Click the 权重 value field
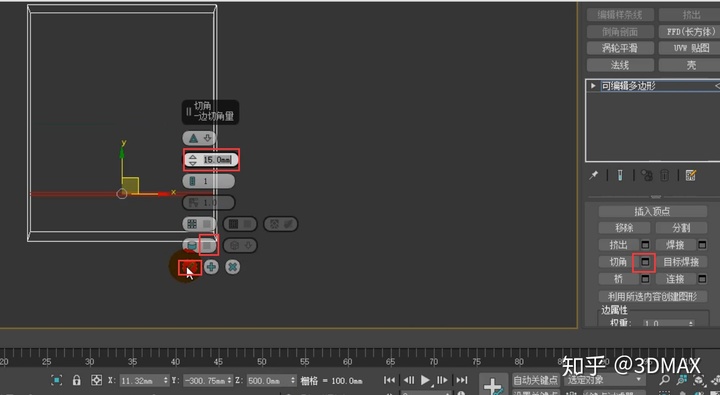The height and width of the screenshot is (395, 720). (x=664, y=323)
